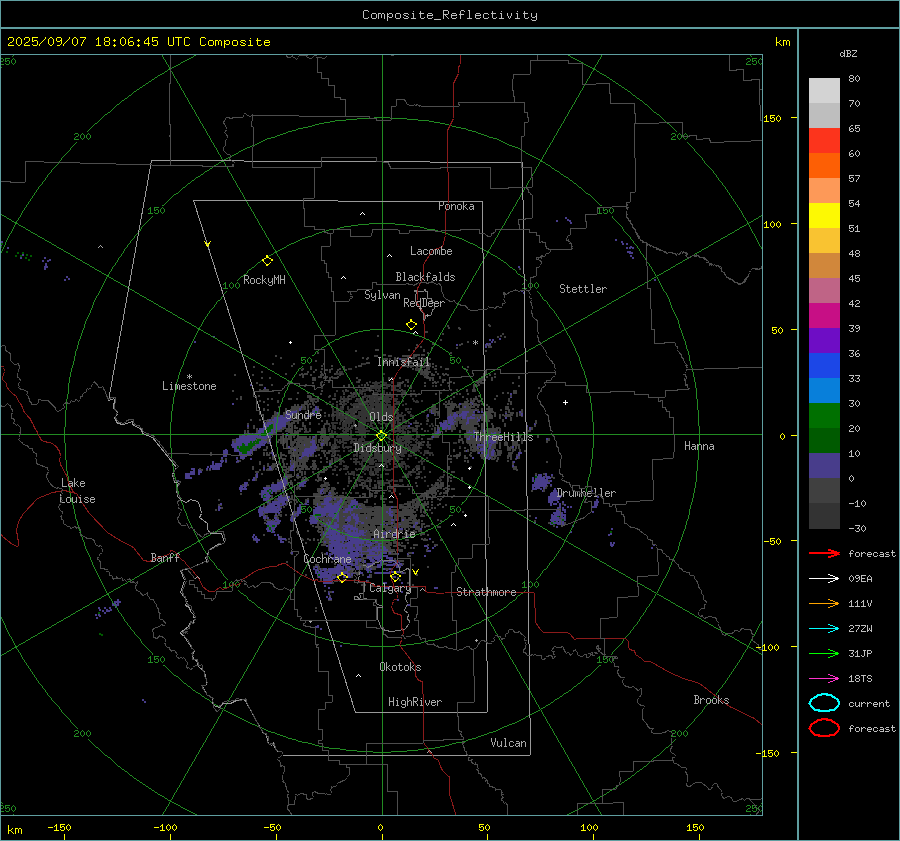The width and height of the screenshot is (900, 841).
Task: Click the HighRiver city label
Action: coord(415,702)
